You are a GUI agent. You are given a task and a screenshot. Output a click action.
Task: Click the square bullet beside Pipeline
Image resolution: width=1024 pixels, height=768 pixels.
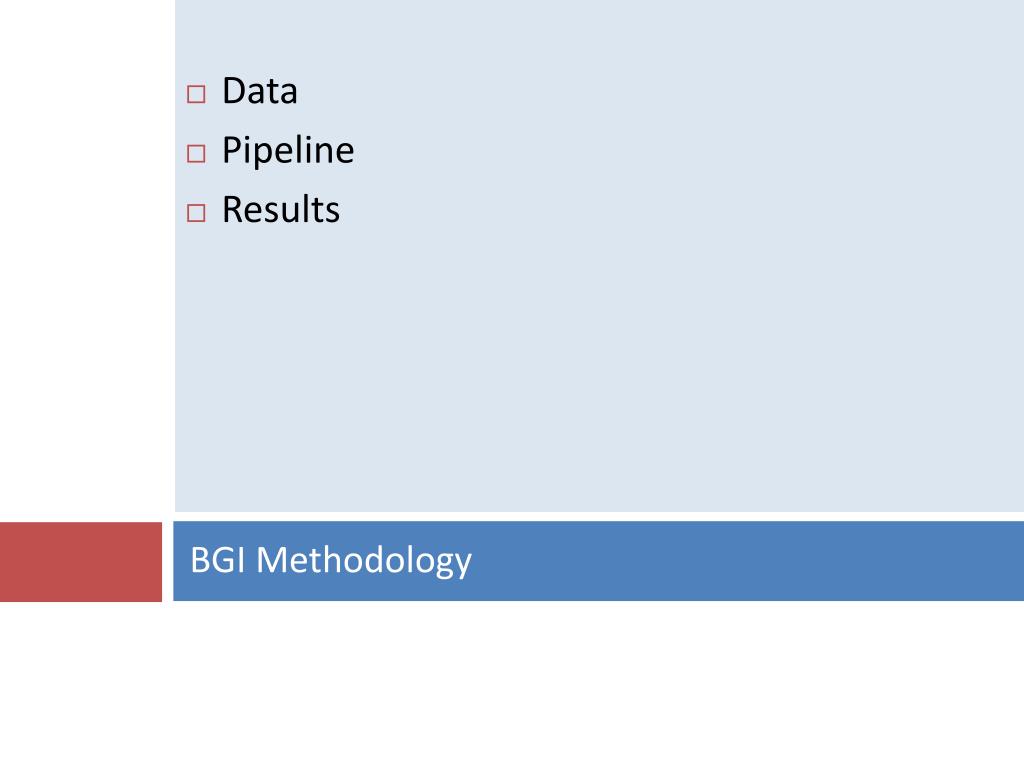click(196, 153)
